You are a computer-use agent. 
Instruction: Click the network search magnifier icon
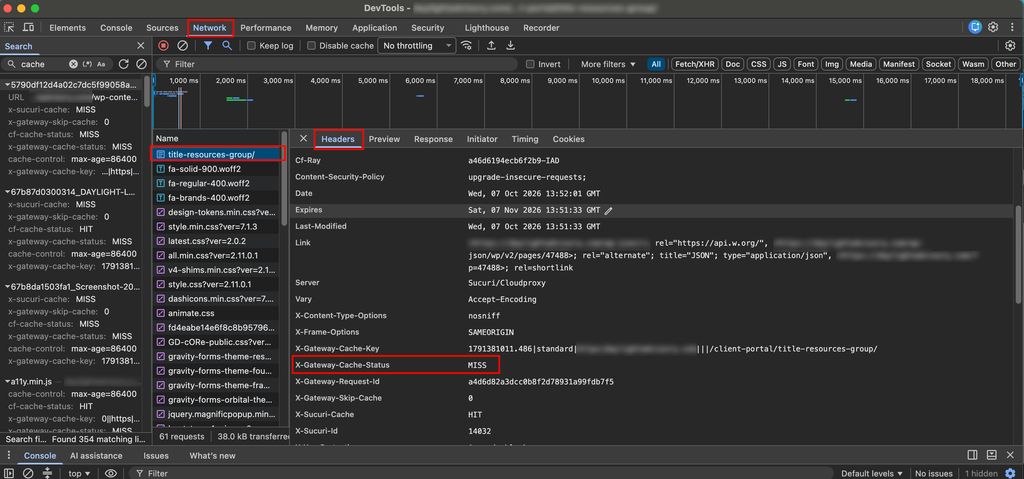(227, 46)
